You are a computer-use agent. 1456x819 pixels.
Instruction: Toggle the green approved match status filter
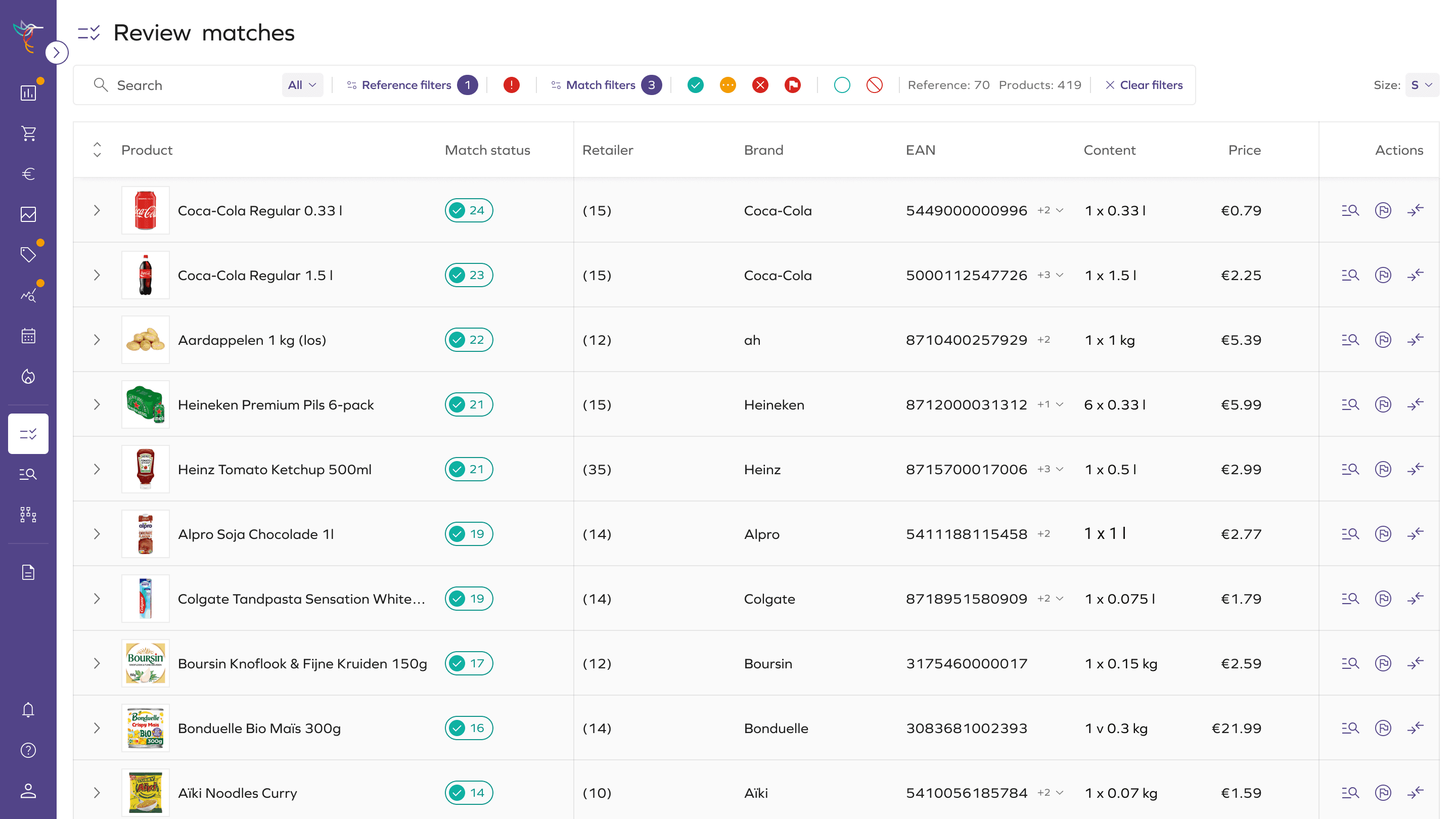[x=695, y=85]
